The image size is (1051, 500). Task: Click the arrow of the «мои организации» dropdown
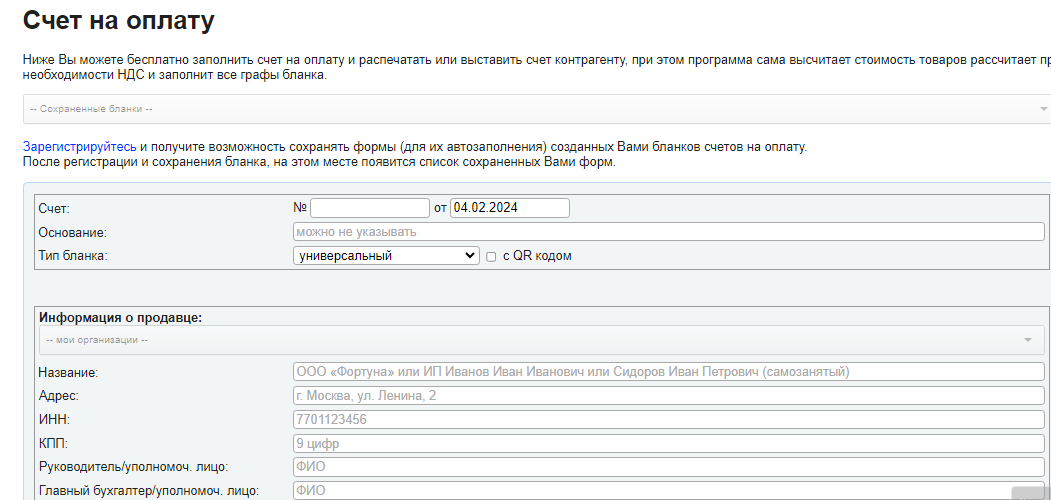coord(1028,340)
